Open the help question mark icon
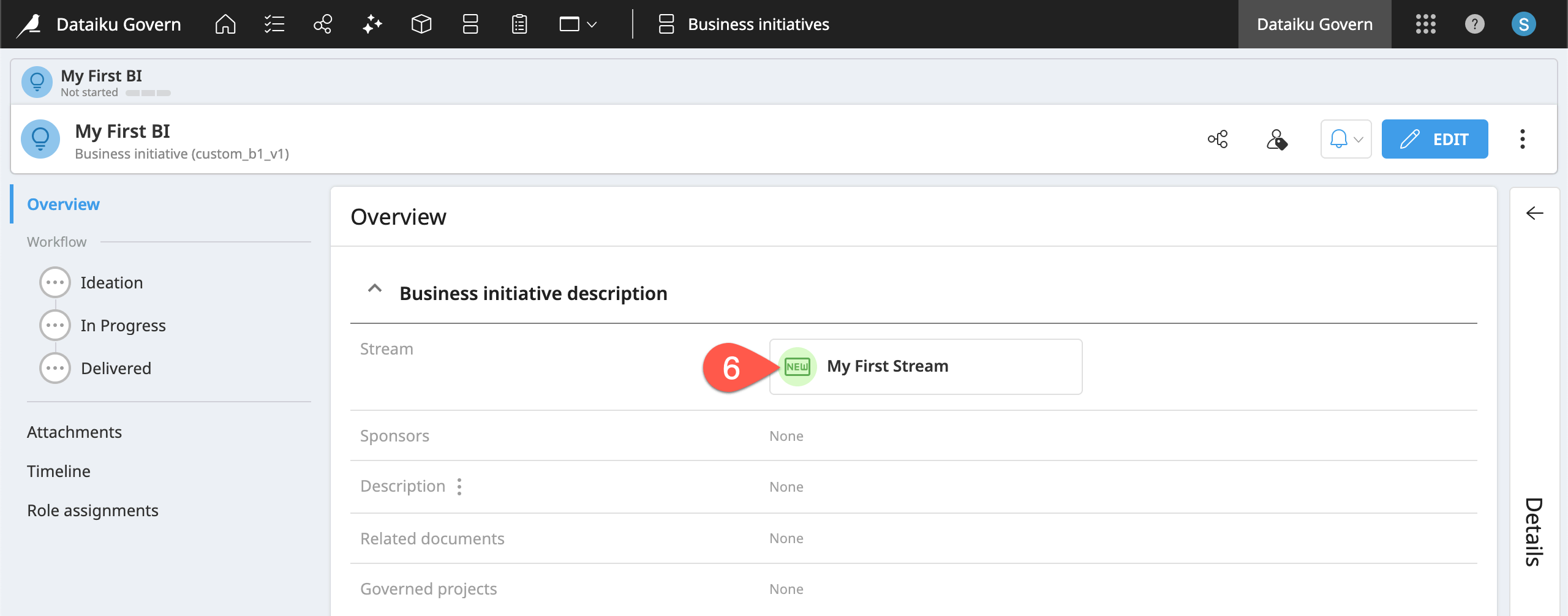1568x616 pixels. [x=1475, y=24]
